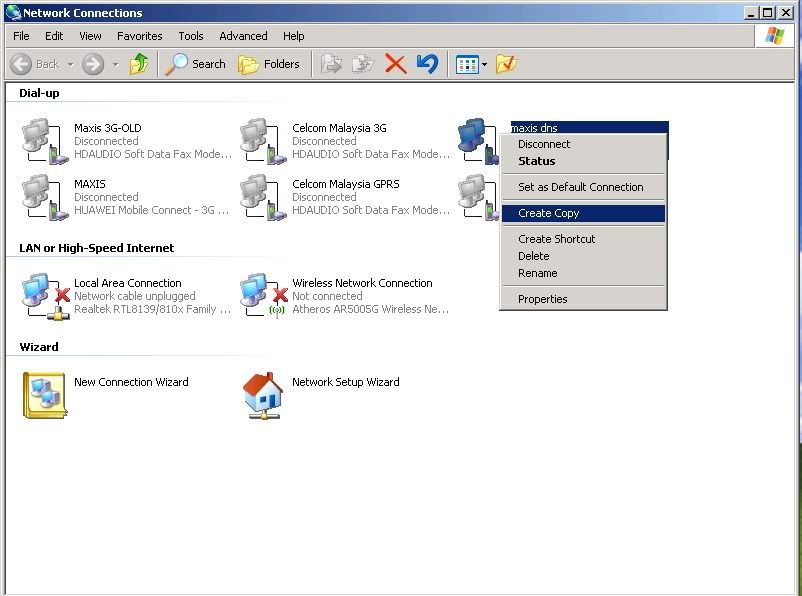Select the Celcom Malaysia 3G connection icon
This screenshot has height=596, width=802.
pyautogui.click(x=263, y=142)
